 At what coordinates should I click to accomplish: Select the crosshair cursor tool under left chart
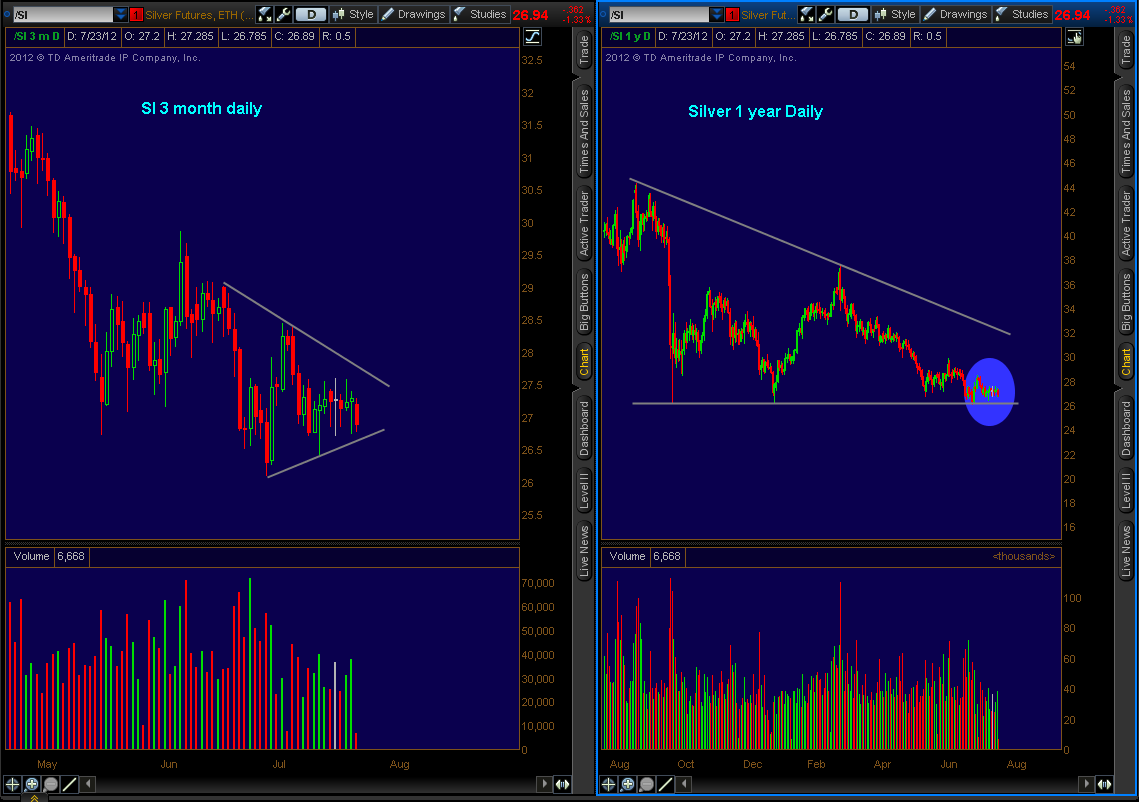(12, 784)
